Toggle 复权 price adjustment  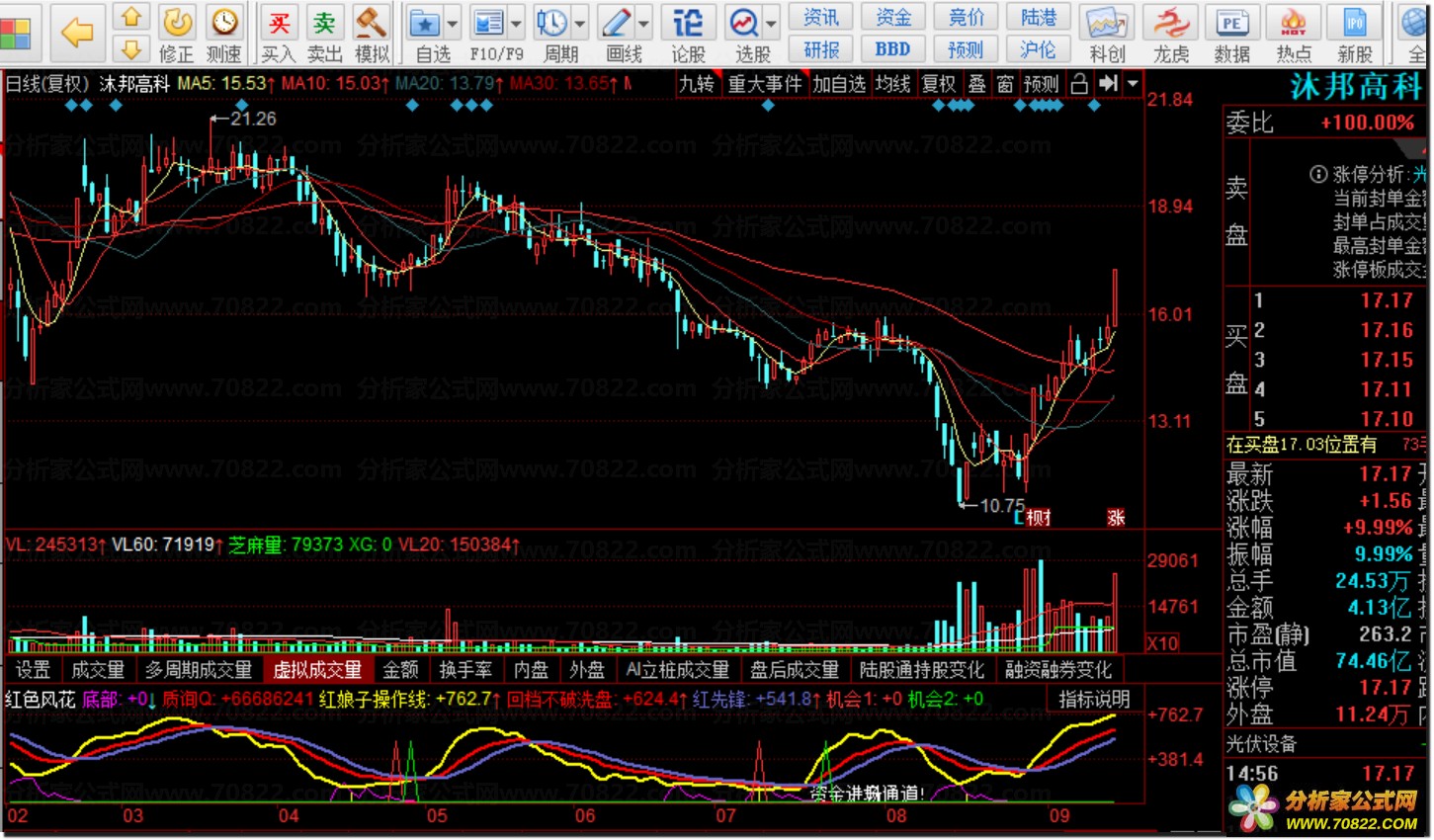(939, 84)
